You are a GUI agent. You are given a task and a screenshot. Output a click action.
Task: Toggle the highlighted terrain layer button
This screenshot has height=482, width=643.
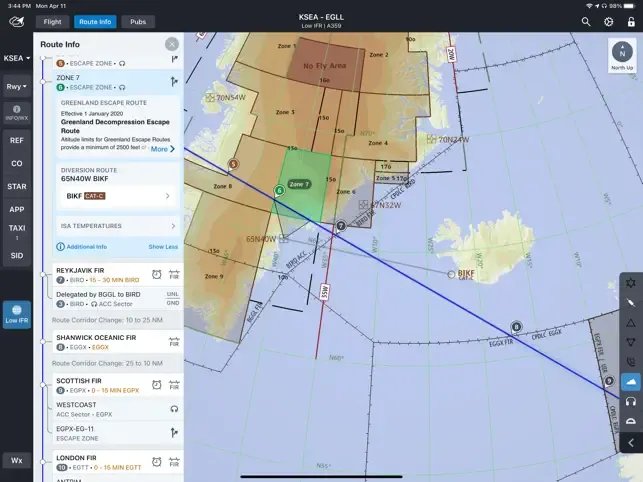631,382
